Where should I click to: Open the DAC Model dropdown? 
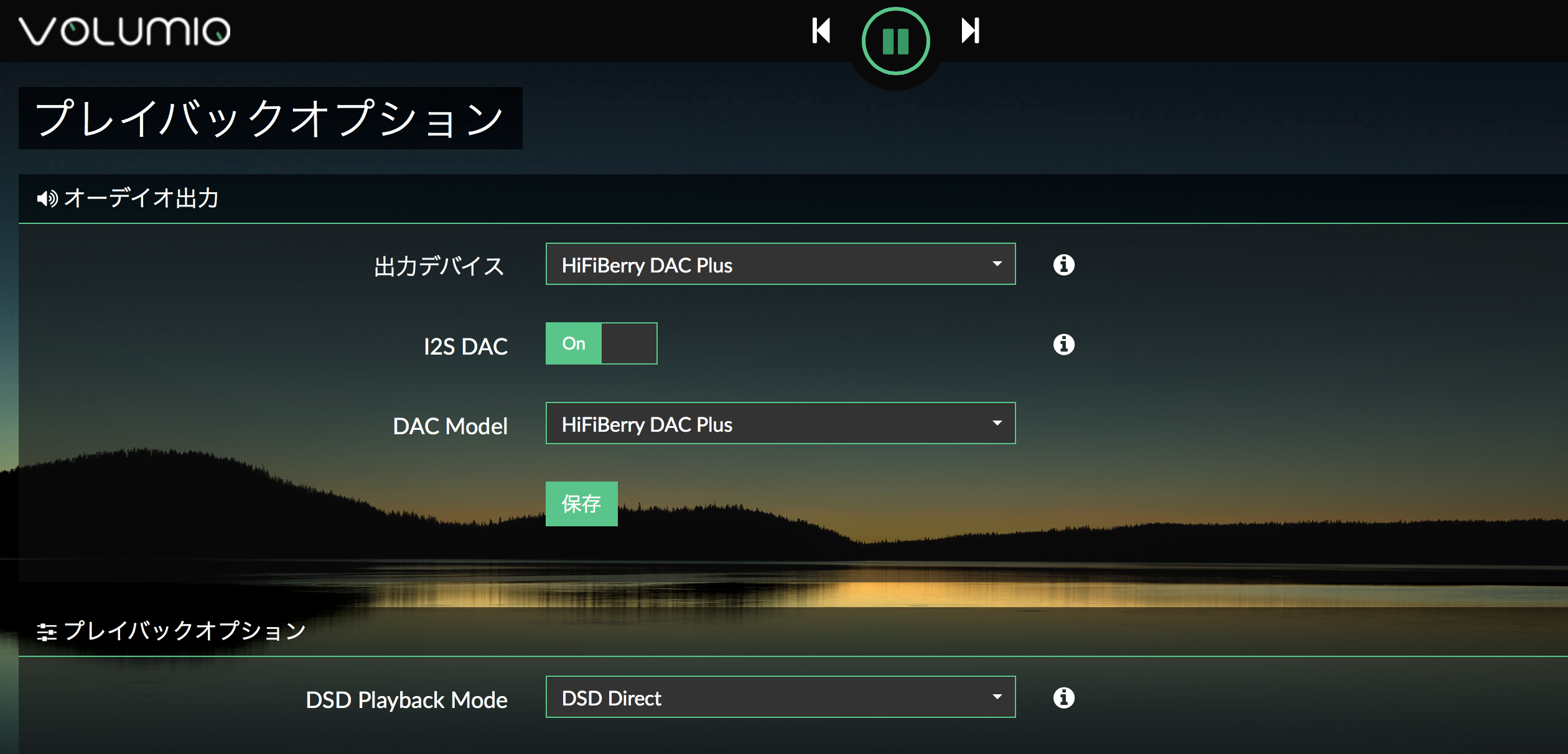780,424
